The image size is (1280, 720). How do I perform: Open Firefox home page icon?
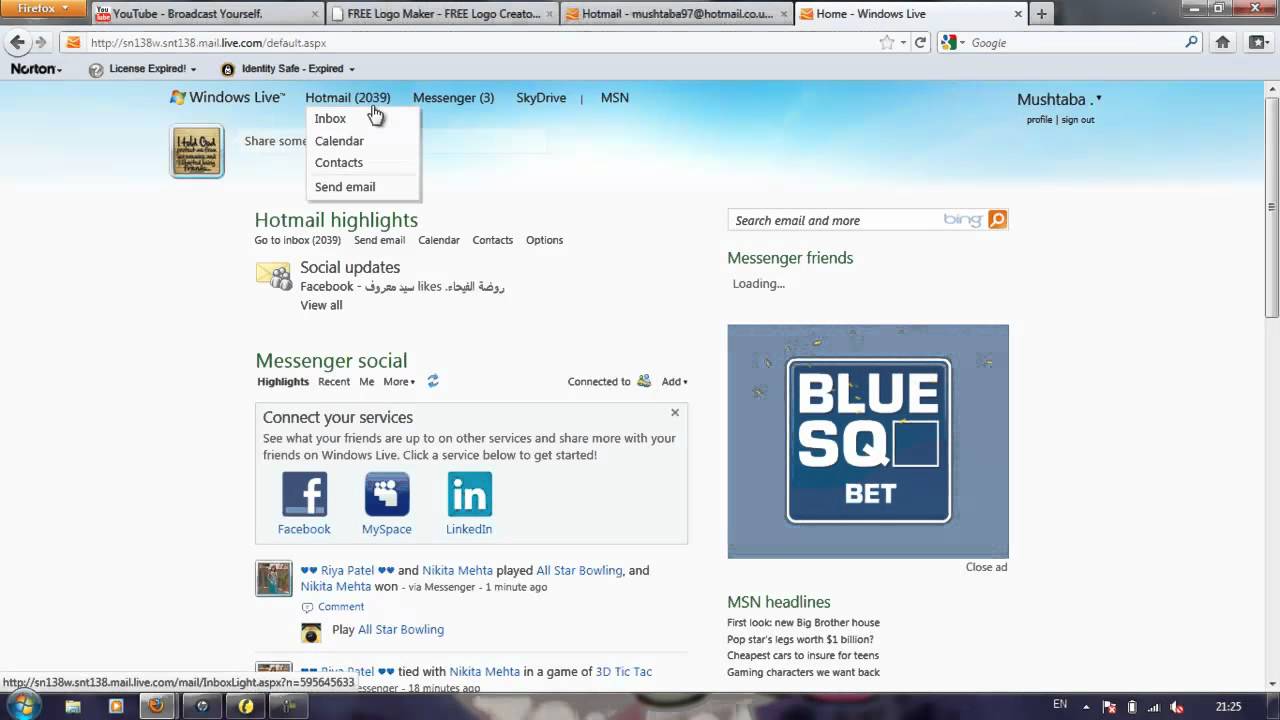point(1222,42)
